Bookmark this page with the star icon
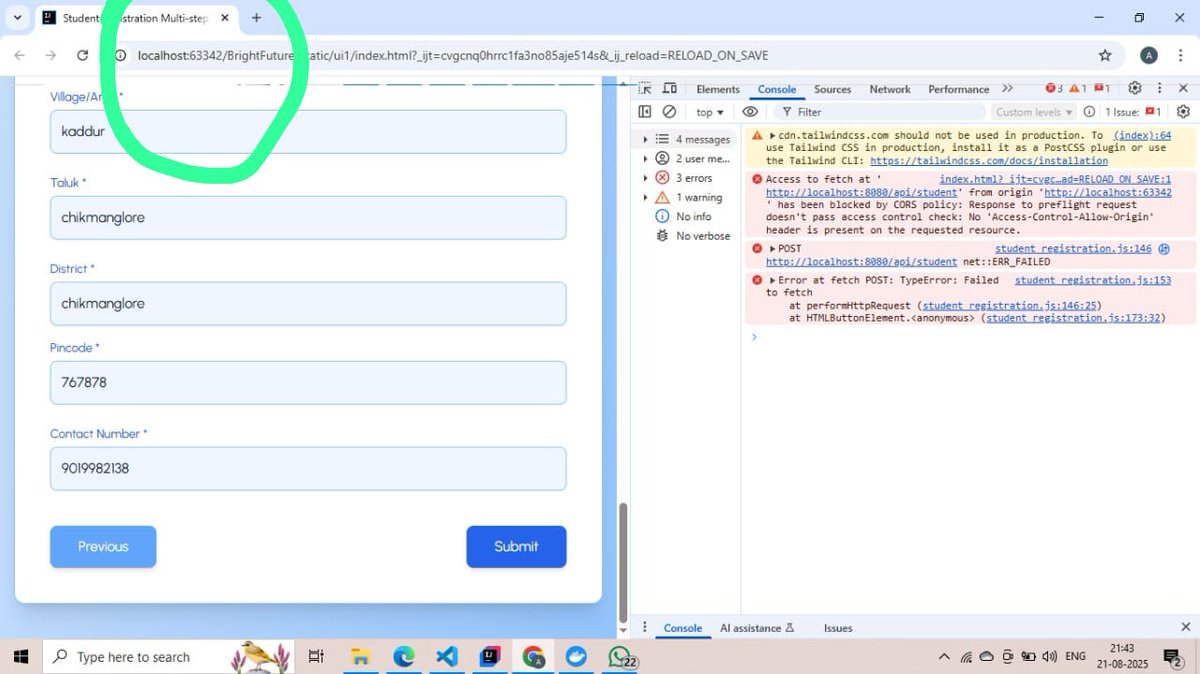This screenshot has height=674, width=1200. click(x=1105, y=55)
